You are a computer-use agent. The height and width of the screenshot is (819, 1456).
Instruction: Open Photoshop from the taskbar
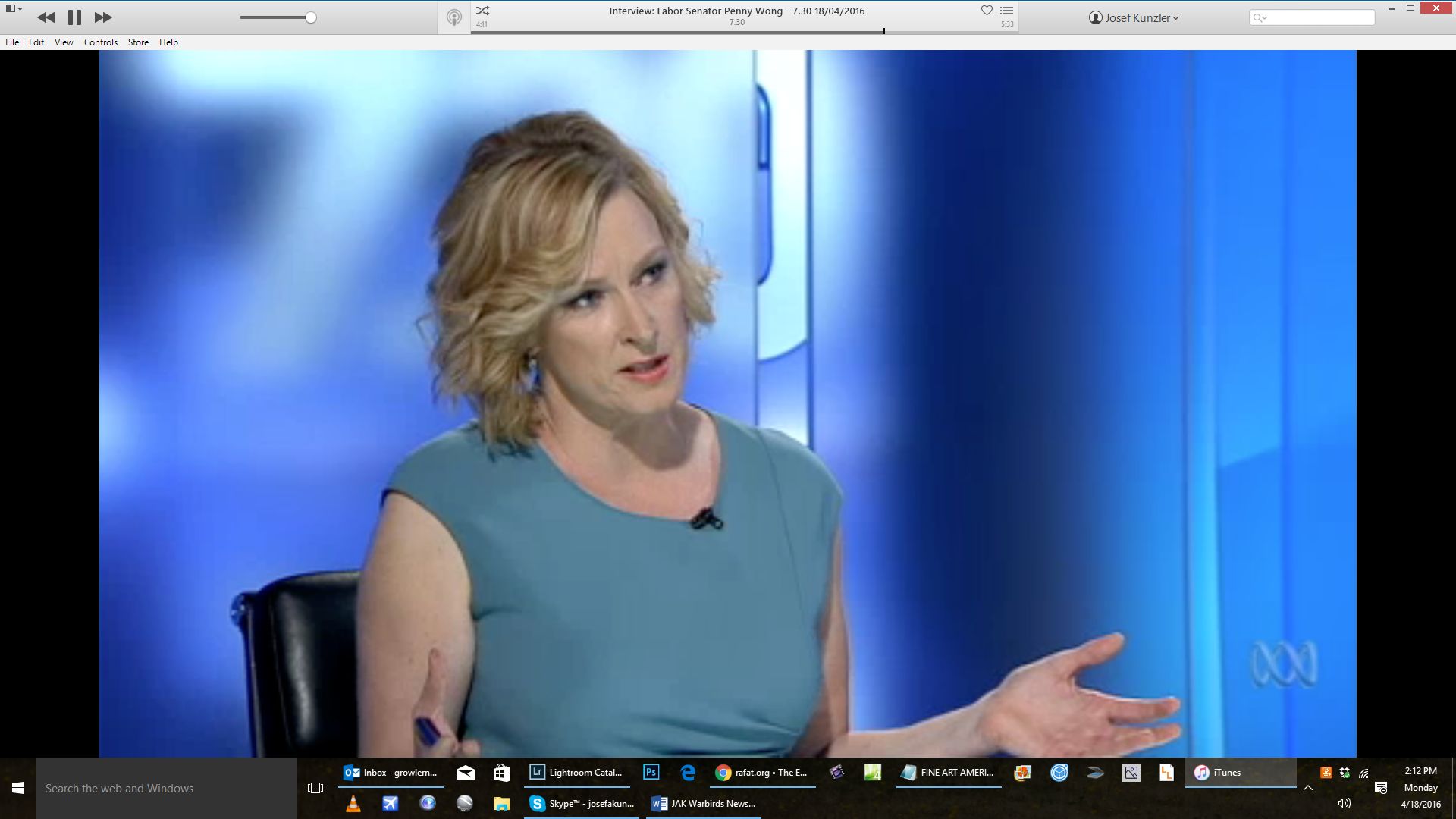(x=651, y=773)
